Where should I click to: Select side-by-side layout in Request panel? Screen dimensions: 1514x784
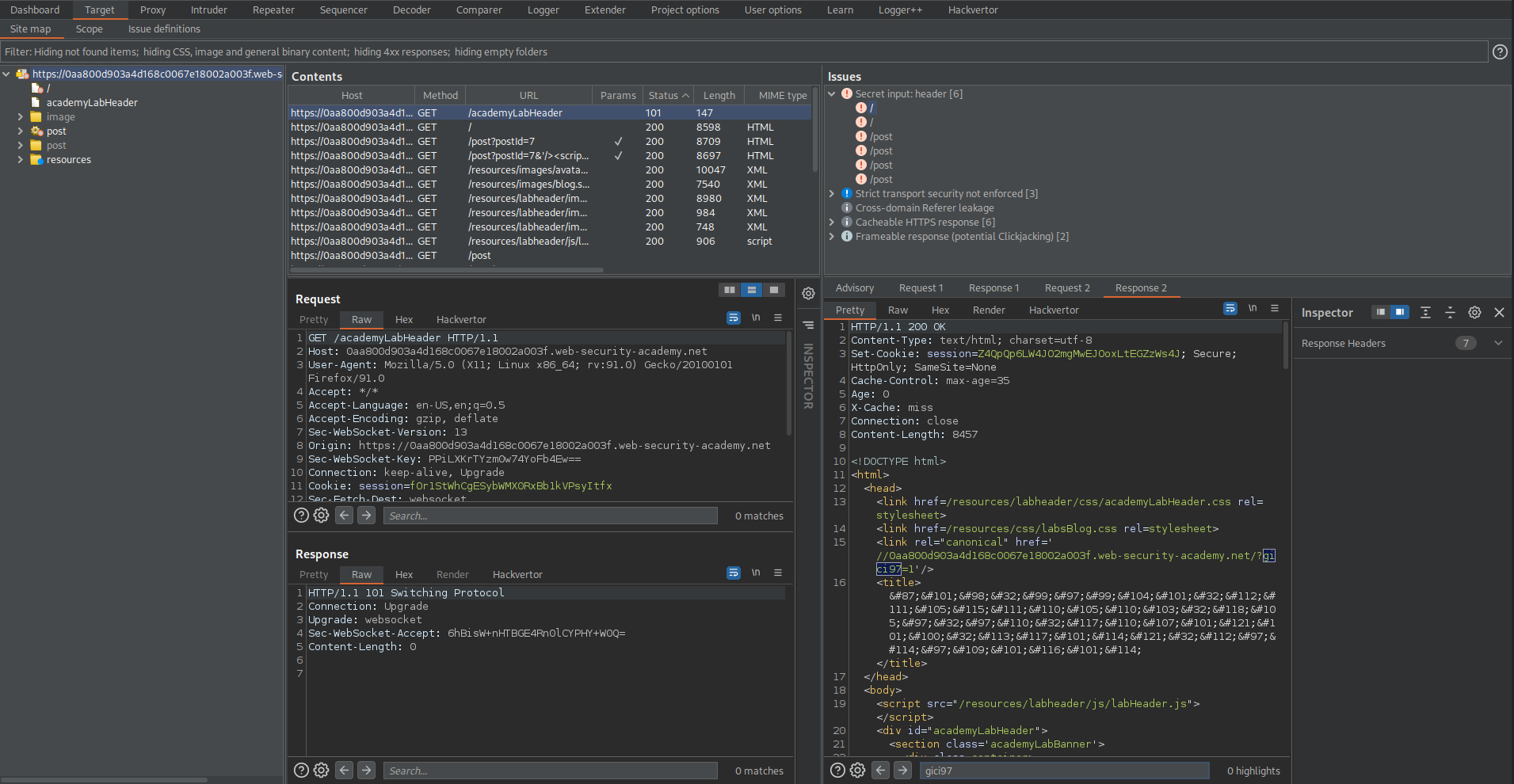730,290
